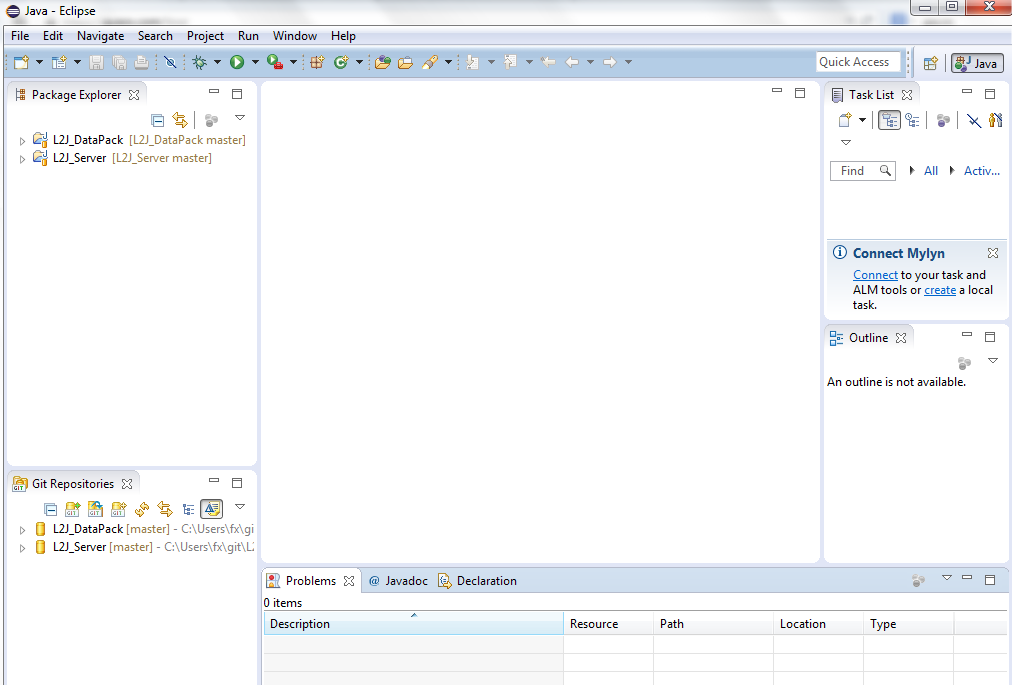Select the Java perspective button
1012x685 pixels.
coord(977,63)
